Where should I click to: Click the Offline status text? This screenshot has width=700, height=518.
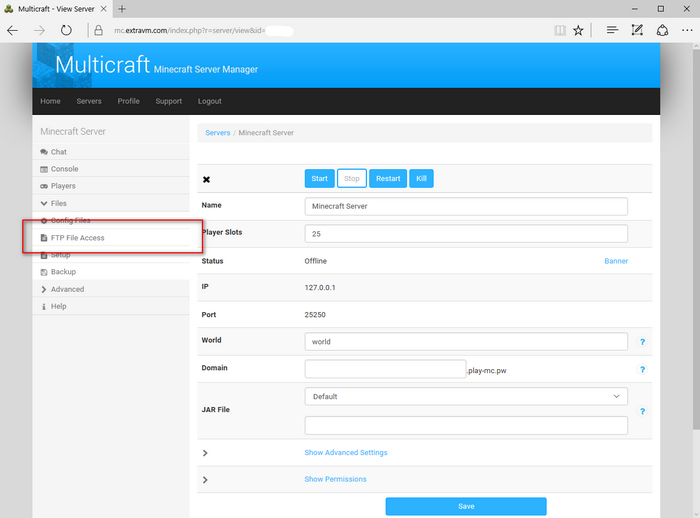pyautogui.click(x=316, y=261)
